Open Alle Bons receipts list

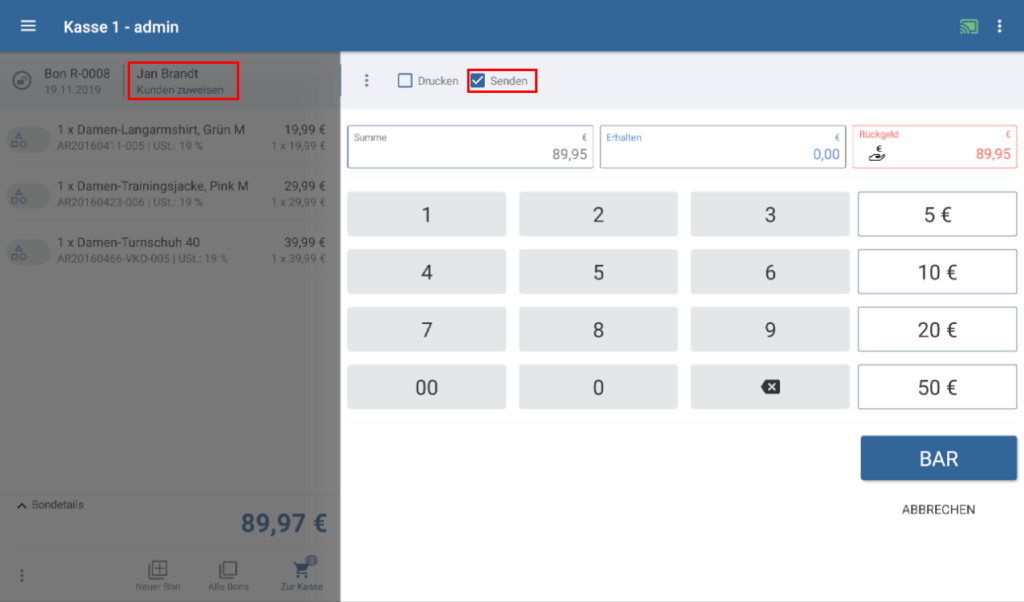tap(228, 571)
